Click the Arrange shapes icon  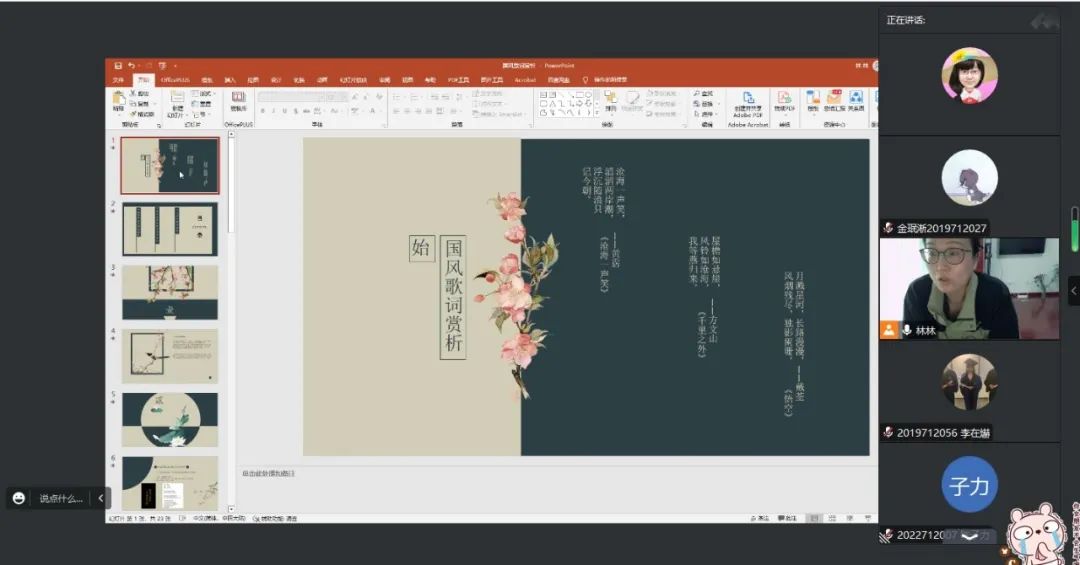click(608, 100)
